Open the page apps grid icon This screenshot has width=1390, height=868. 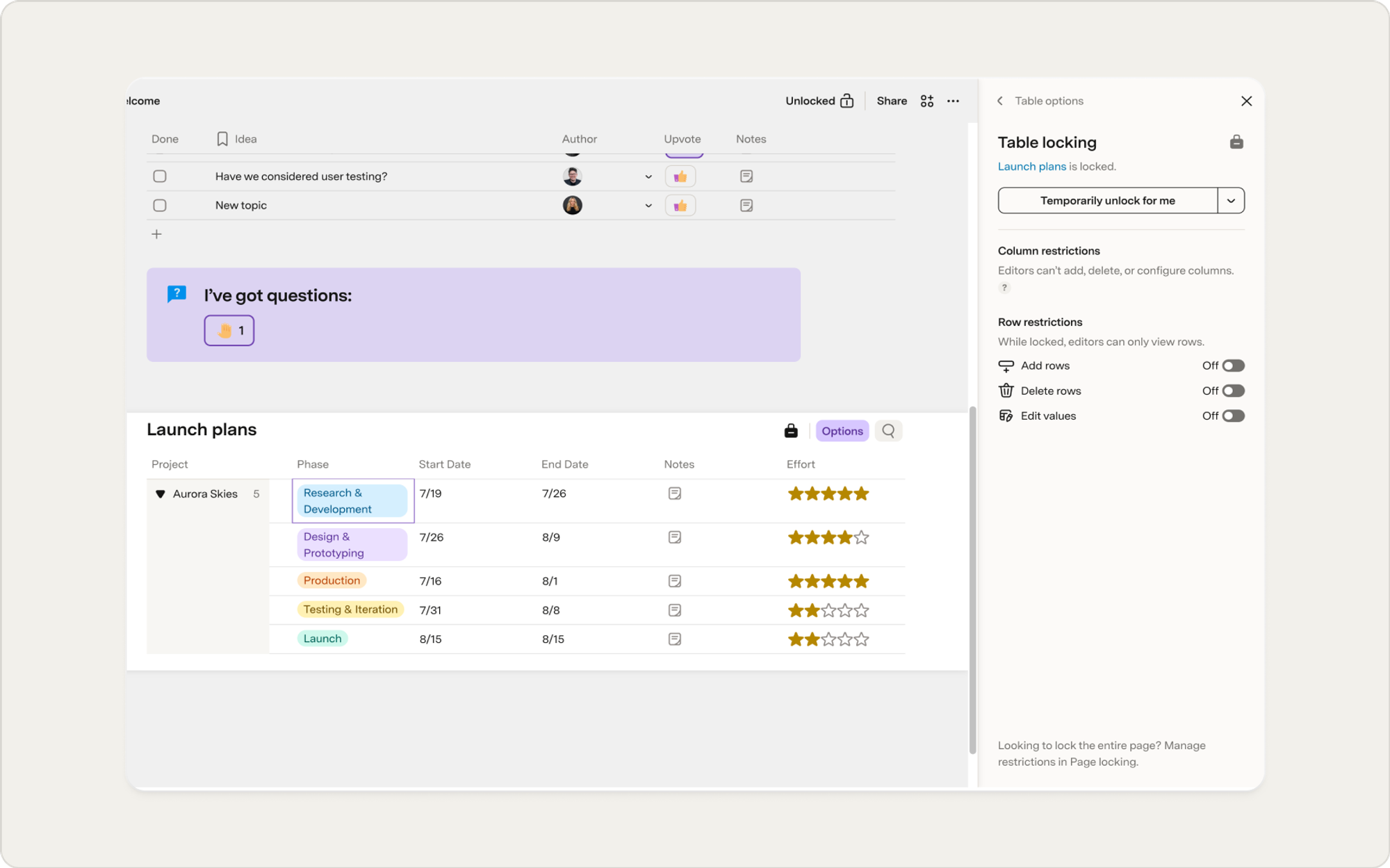(927, 101)
